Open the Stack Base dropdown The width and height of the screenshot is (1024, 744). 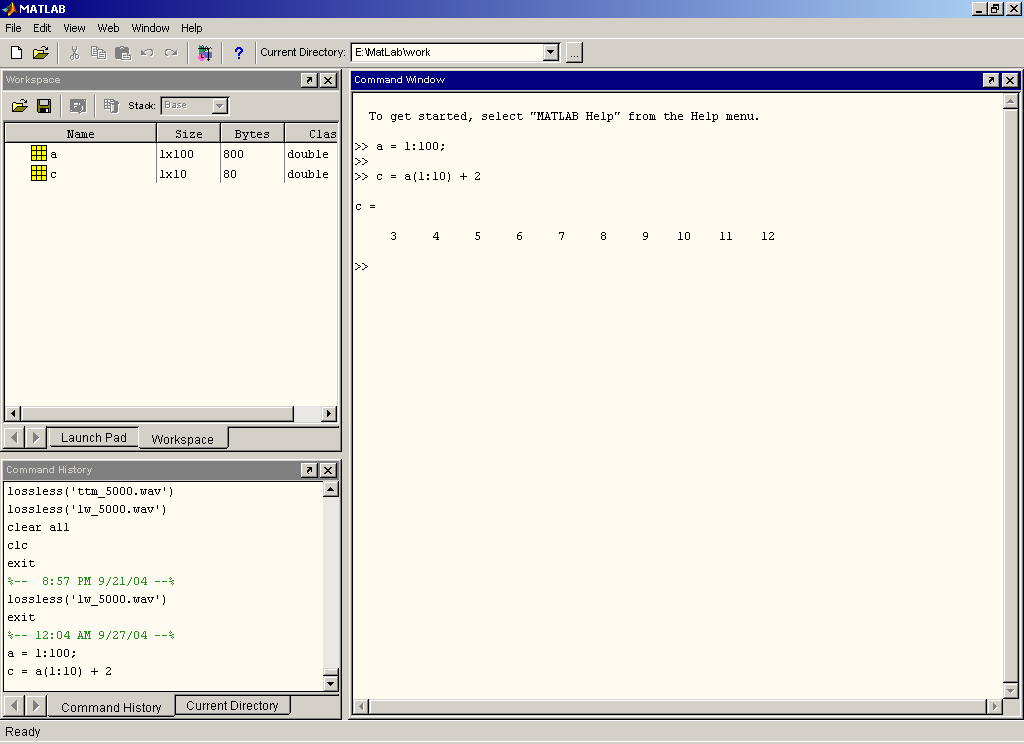pos(220,106)
